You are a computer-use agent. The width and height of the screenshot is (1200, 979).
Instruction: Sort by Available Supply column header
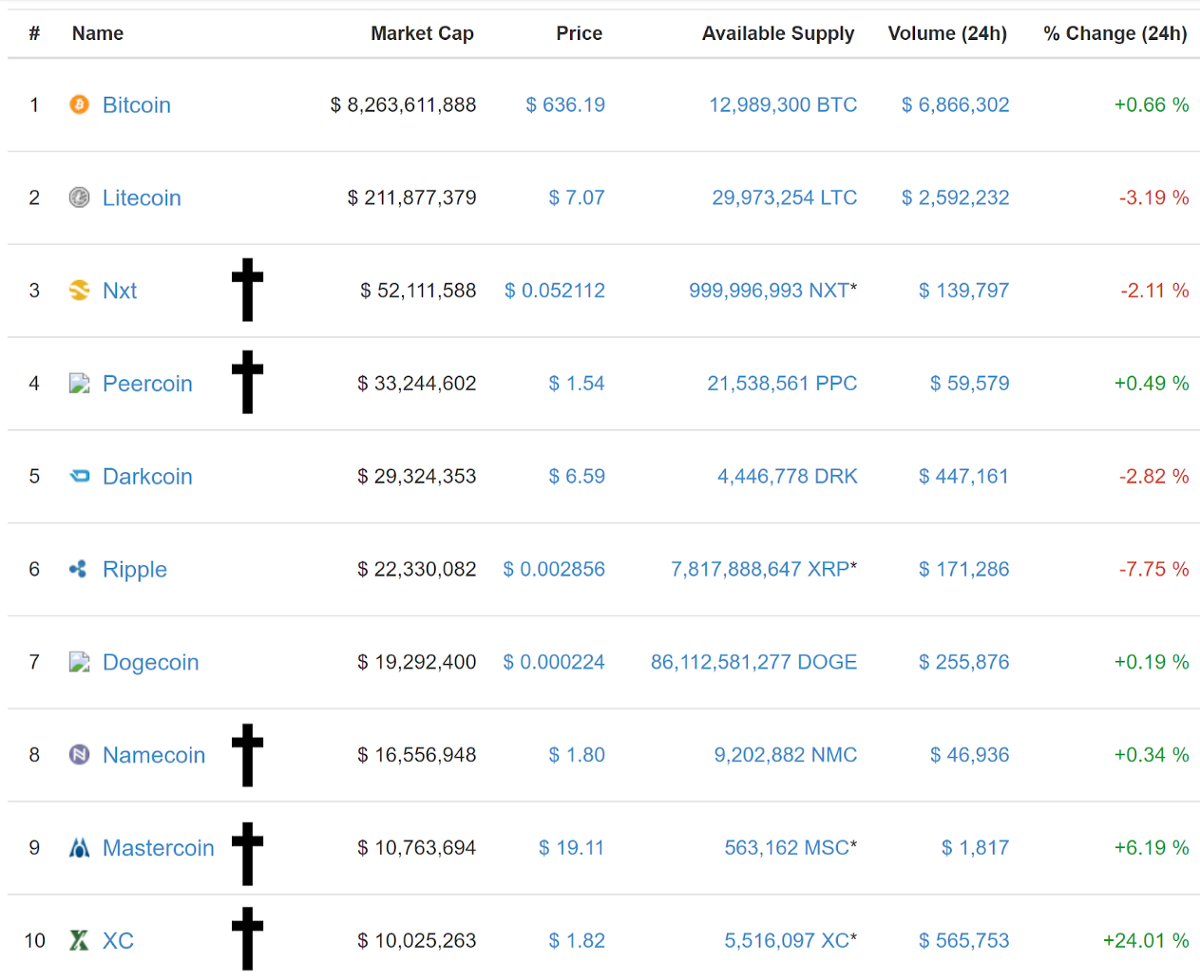pyautogui.click(x=778, y=33)
